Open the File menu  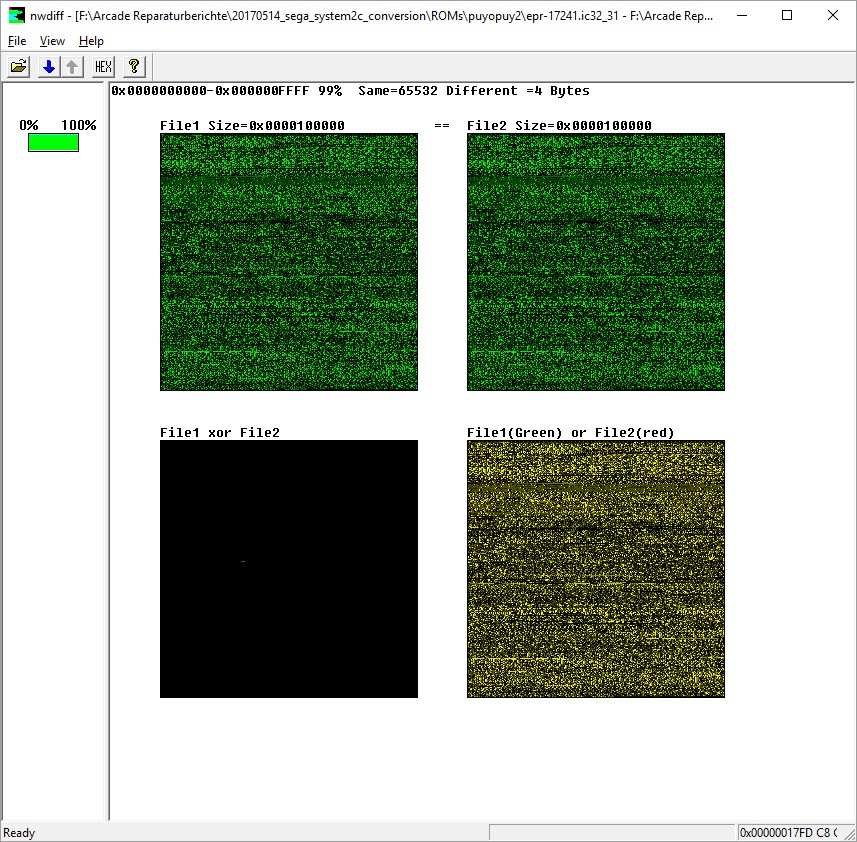[x=17, y=41]
